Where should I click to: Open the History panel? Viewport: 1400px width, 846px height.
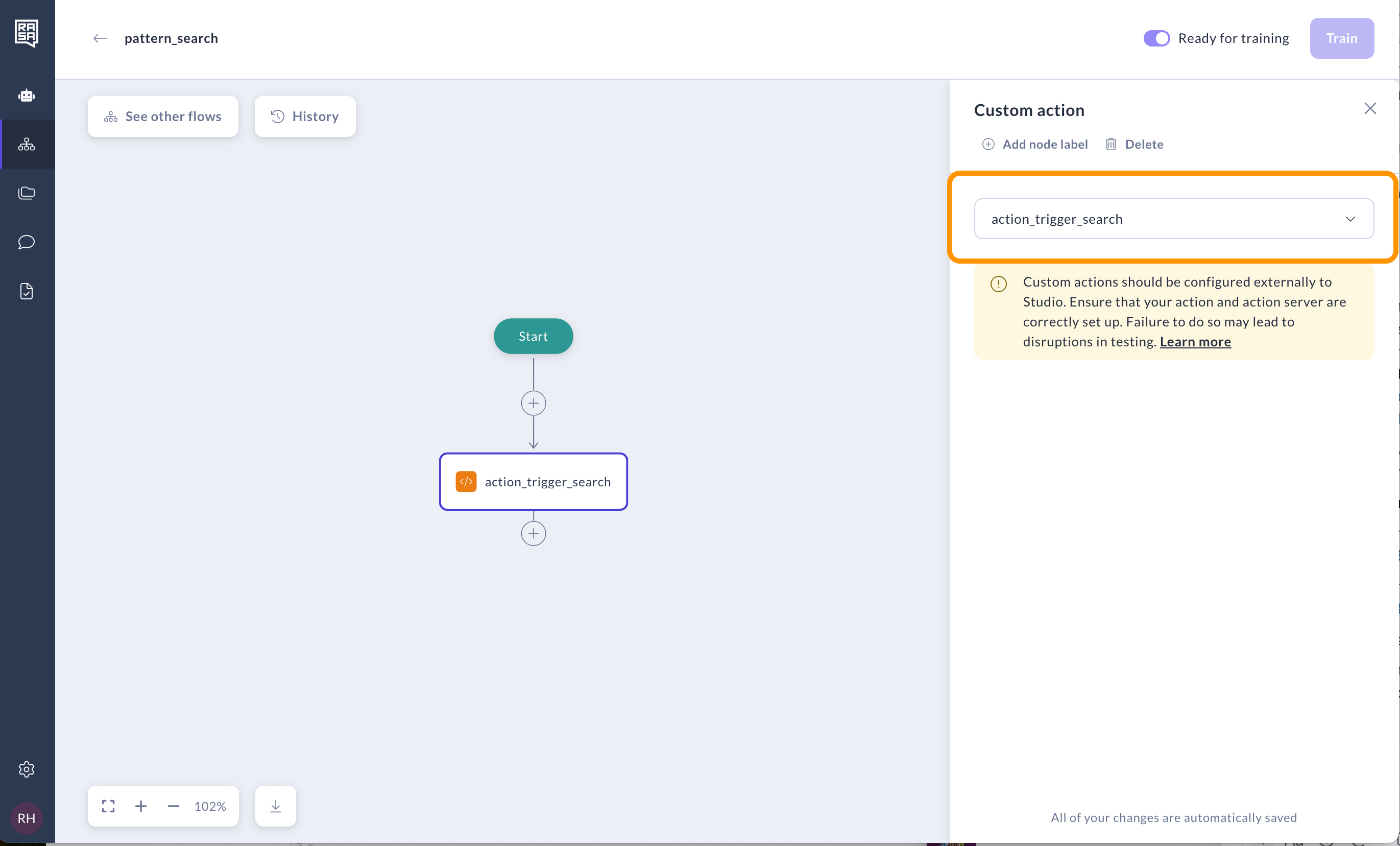pyautogui.click(x=305, y=116)
